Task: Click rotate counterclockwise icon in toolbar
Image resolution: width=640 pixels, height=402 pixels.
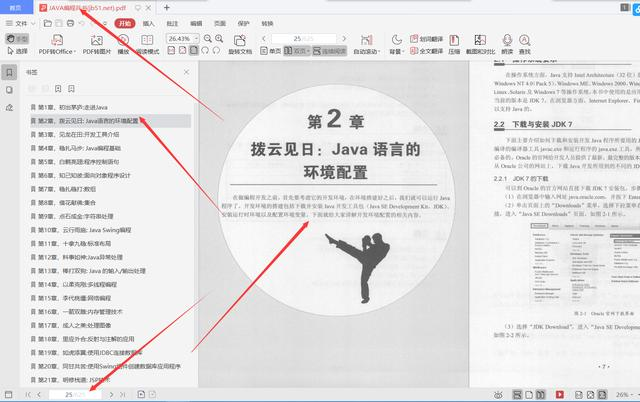Action: [205, 51]
